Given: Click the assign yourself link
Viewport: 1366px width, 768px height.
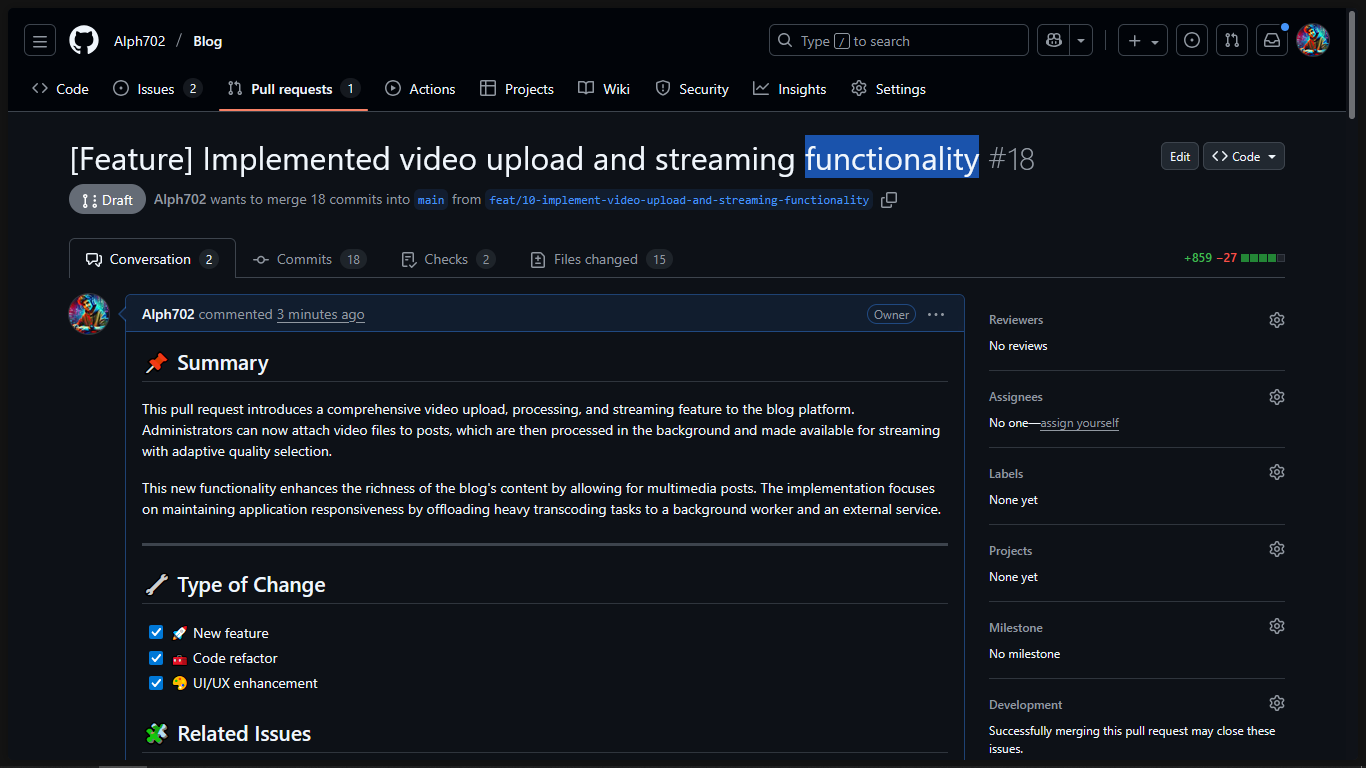Looking at the screenshot, I should coord(1079,423).
